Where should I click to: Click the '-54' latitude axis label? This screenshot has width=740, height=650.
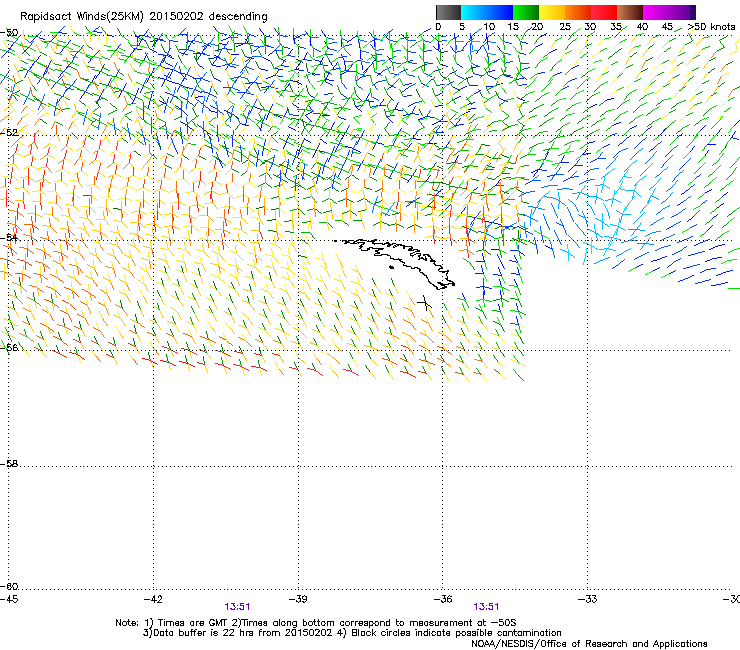(x=9, y=237)
